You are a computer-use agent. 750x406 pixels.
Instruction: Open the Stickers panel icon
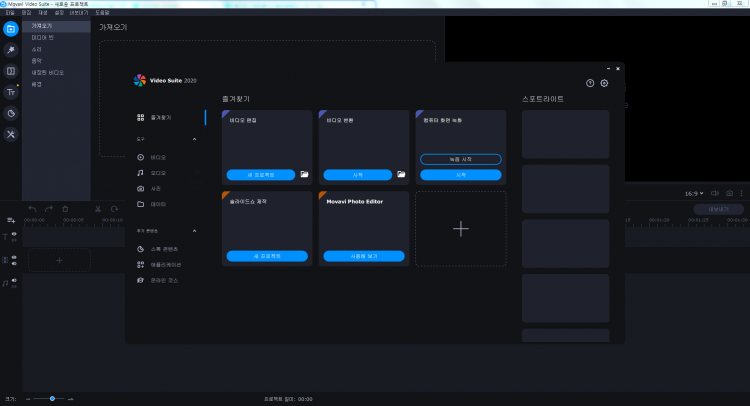point(11,113)
